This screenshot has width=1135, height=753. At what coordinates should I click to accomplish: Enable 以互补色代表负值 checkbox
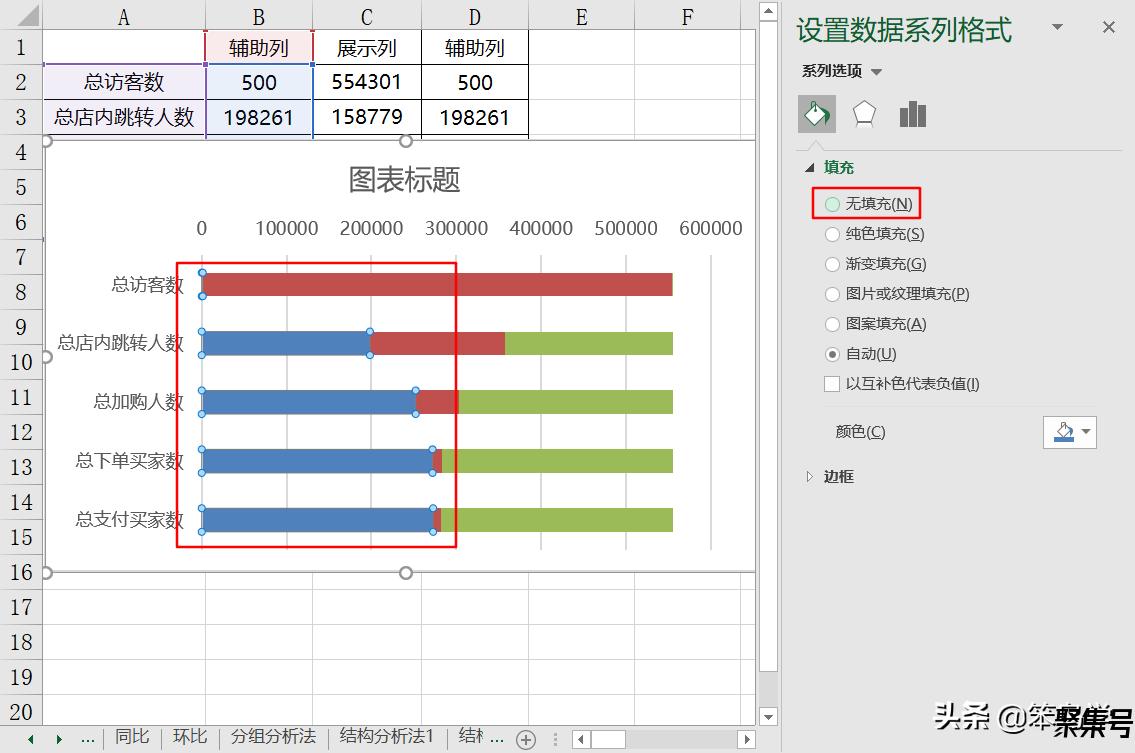pyautogui.click(x=832, y=384)
